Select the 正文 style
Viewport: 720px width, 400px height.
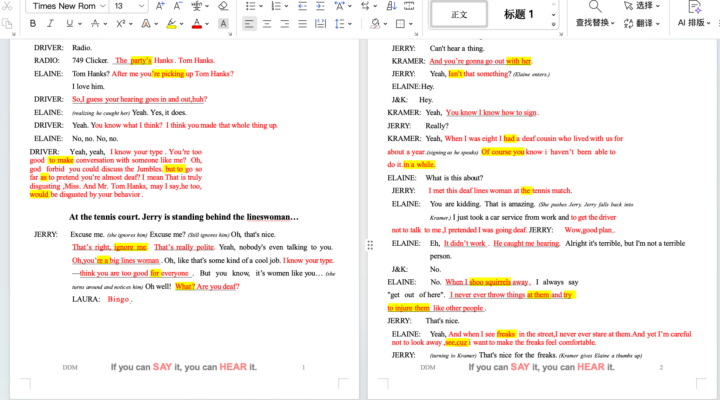pyautogui.click(x=460, y=14)
